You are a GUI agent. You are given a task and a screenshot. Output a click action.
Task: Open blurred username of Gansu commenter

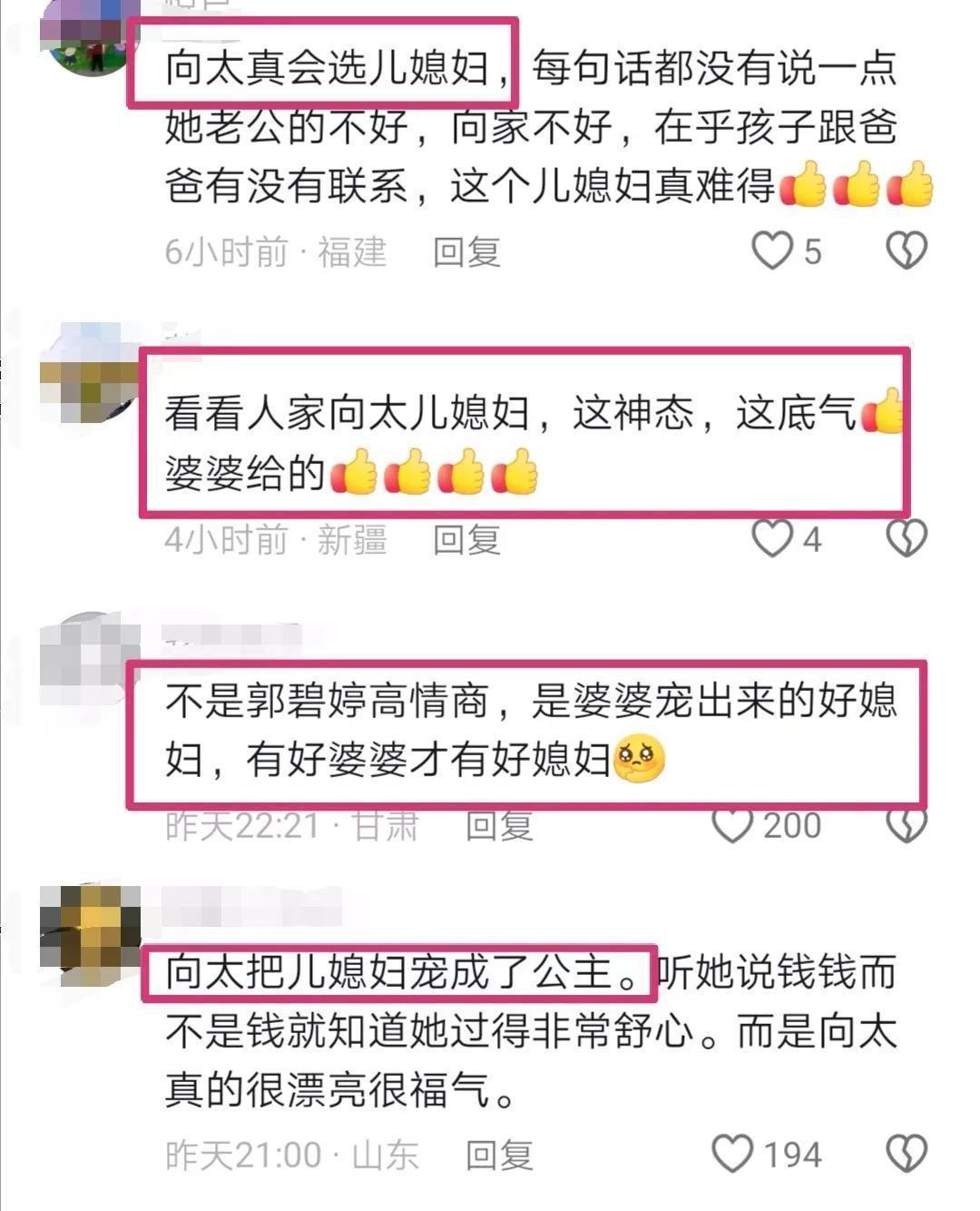click(x=232, y=637)
